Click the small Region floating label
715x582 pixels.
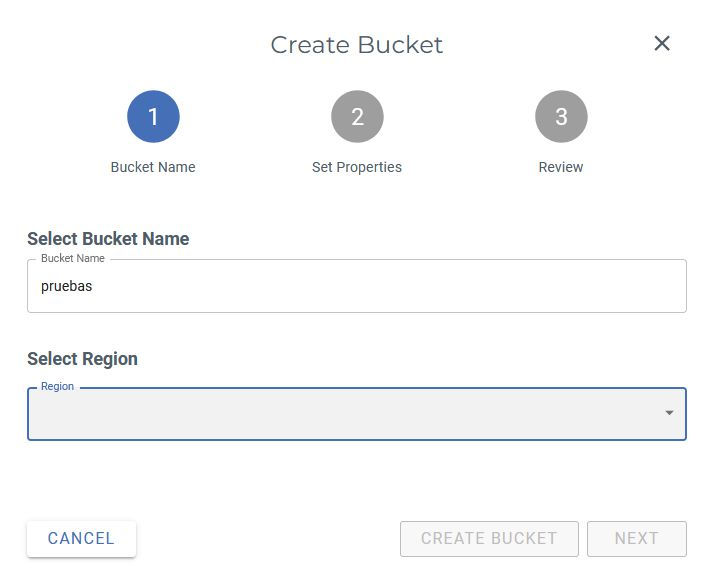pos(57,386)
